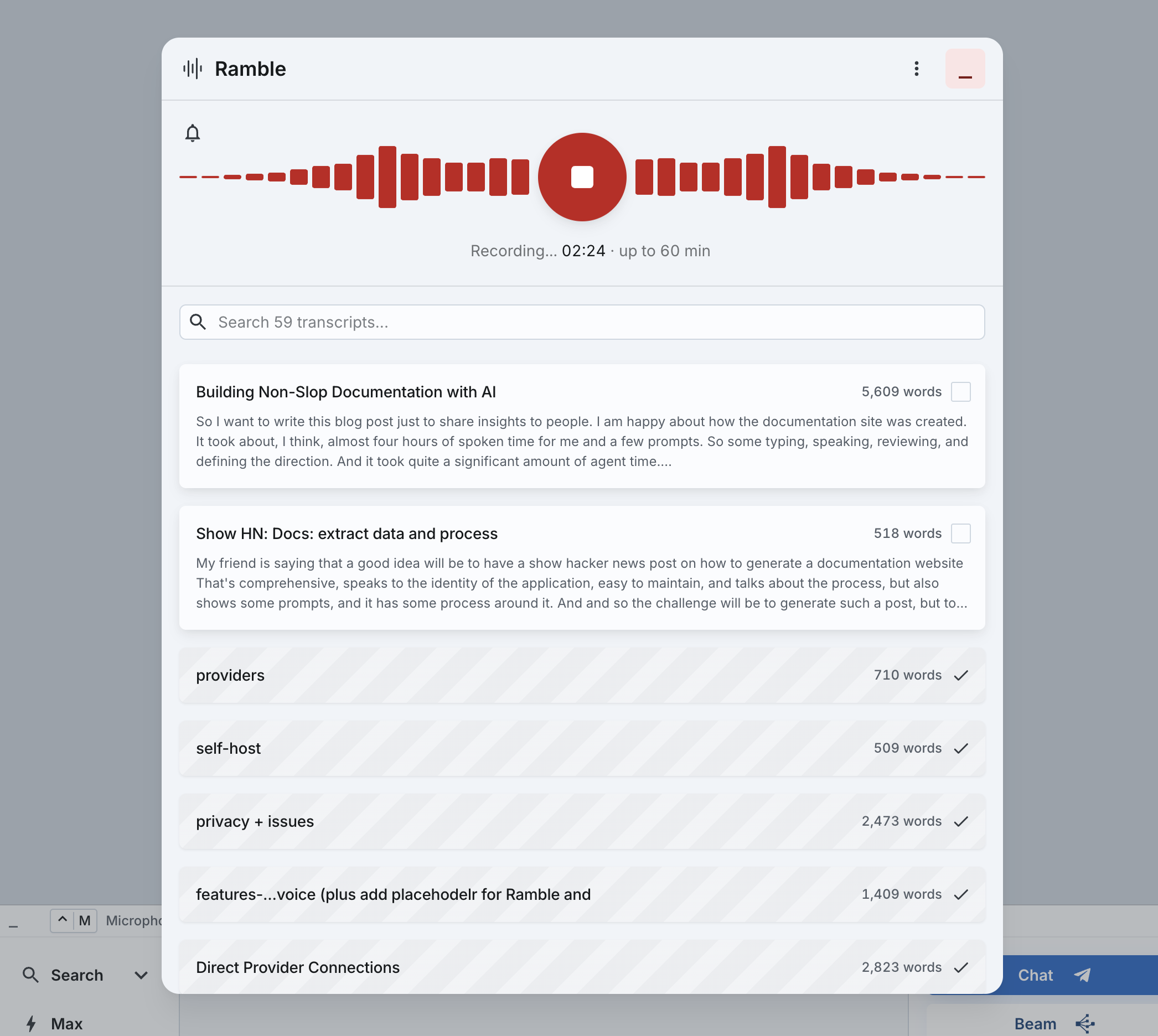The height and width of the screenshot is (1036, 1158).
Task: Click the Microphone label in background bar
Action: (134, 920)
